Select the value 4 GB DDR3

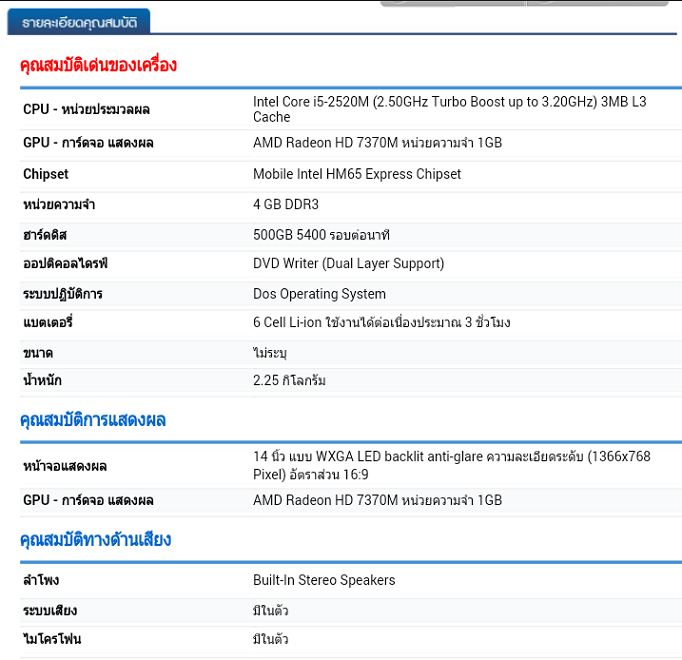(286, 204)
